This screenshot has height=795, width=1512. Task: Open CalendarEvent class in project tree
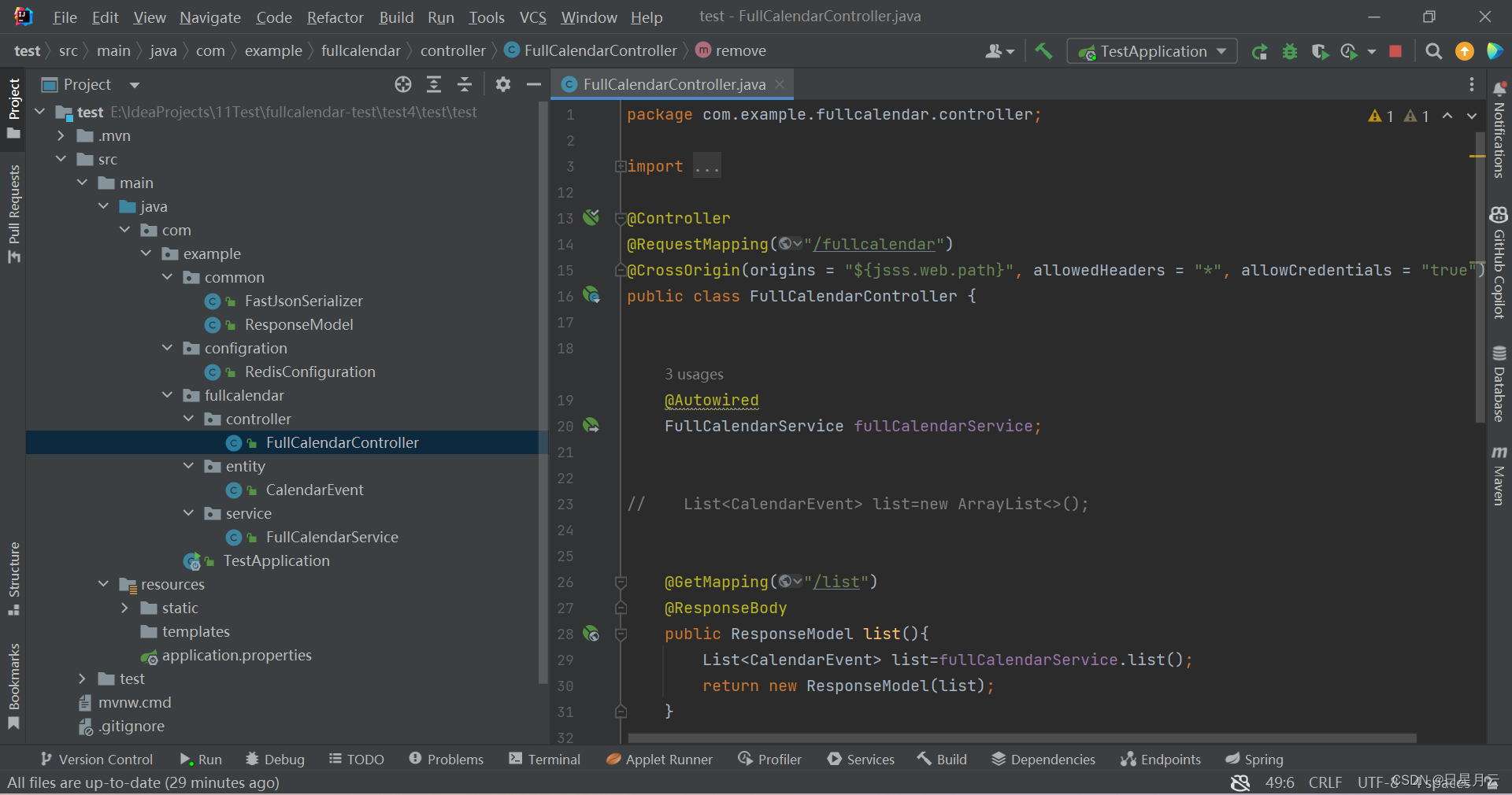pyautogui.click(x=314, y=490)
